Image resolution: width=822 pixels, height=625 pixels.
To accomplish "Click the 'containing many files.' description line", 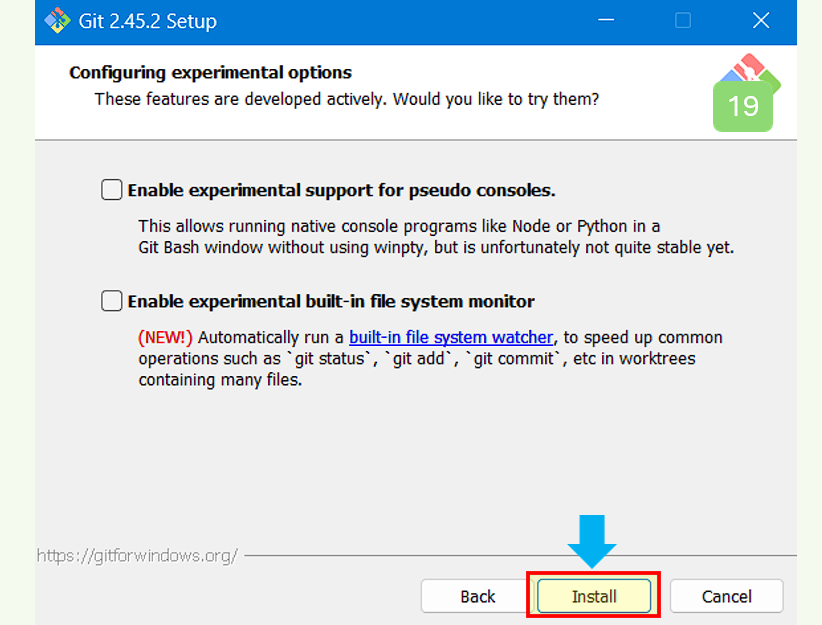I will tap(220, 380).
